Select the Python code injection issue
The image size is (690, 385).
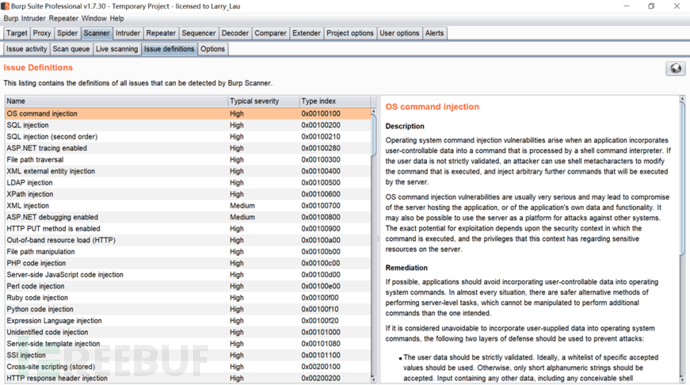[188, 309]
